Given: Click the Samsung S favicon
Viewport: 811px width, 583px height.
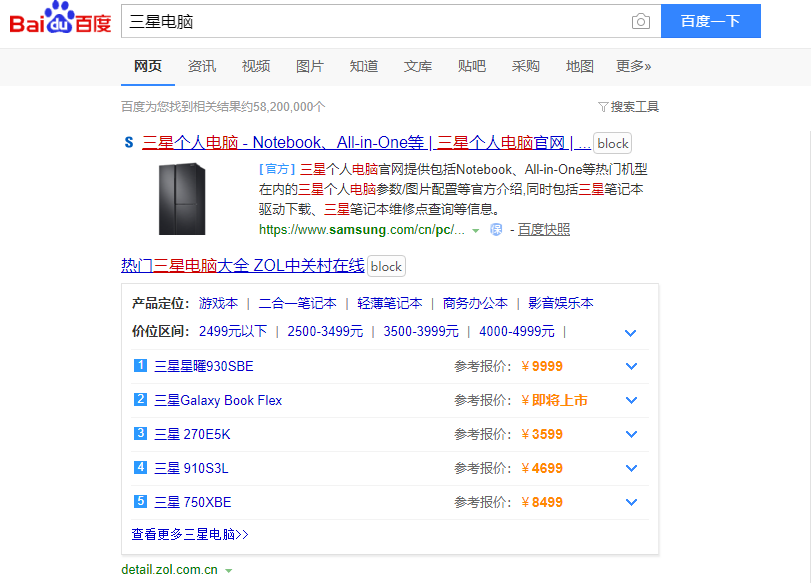Looking at the screenshot, I should (129, 142).
